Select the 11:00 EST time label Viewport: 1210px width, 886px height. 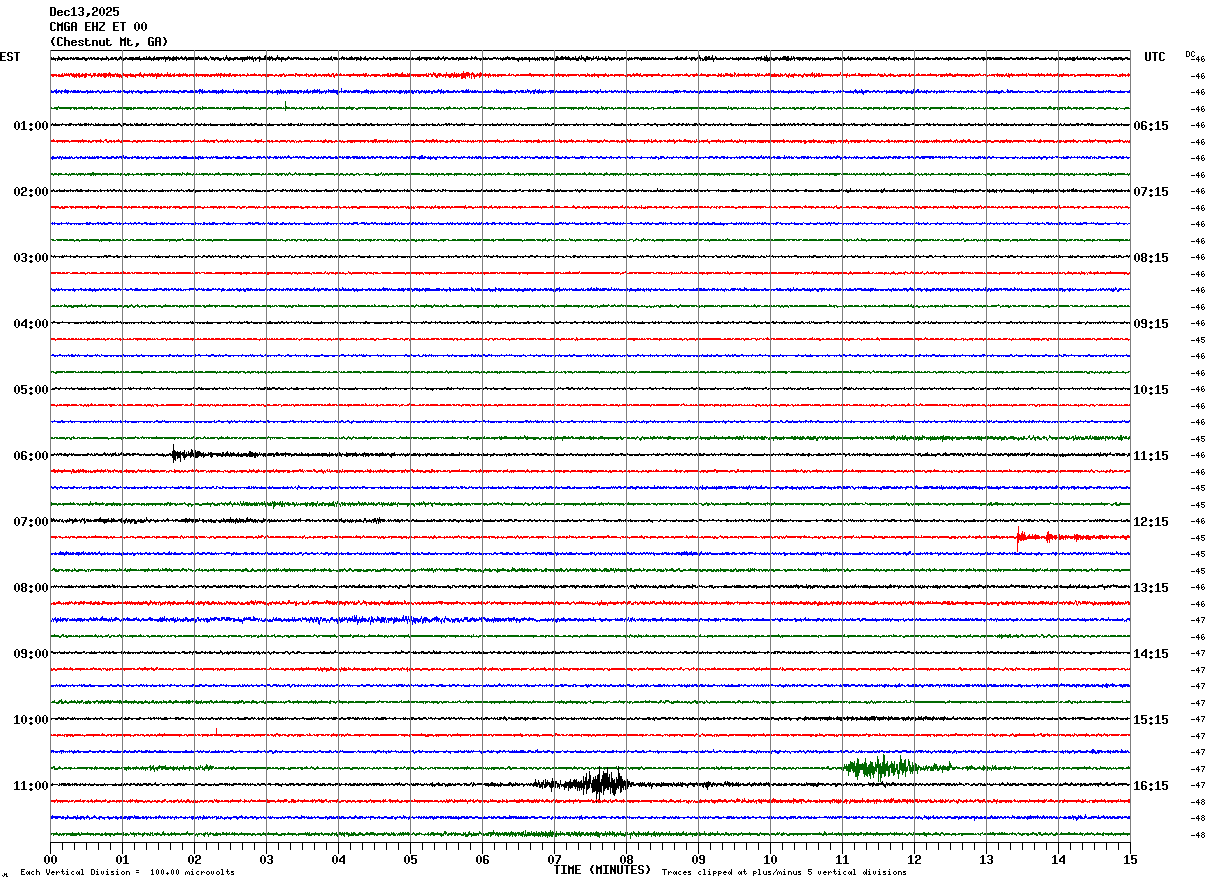click(x=30, y=786)
